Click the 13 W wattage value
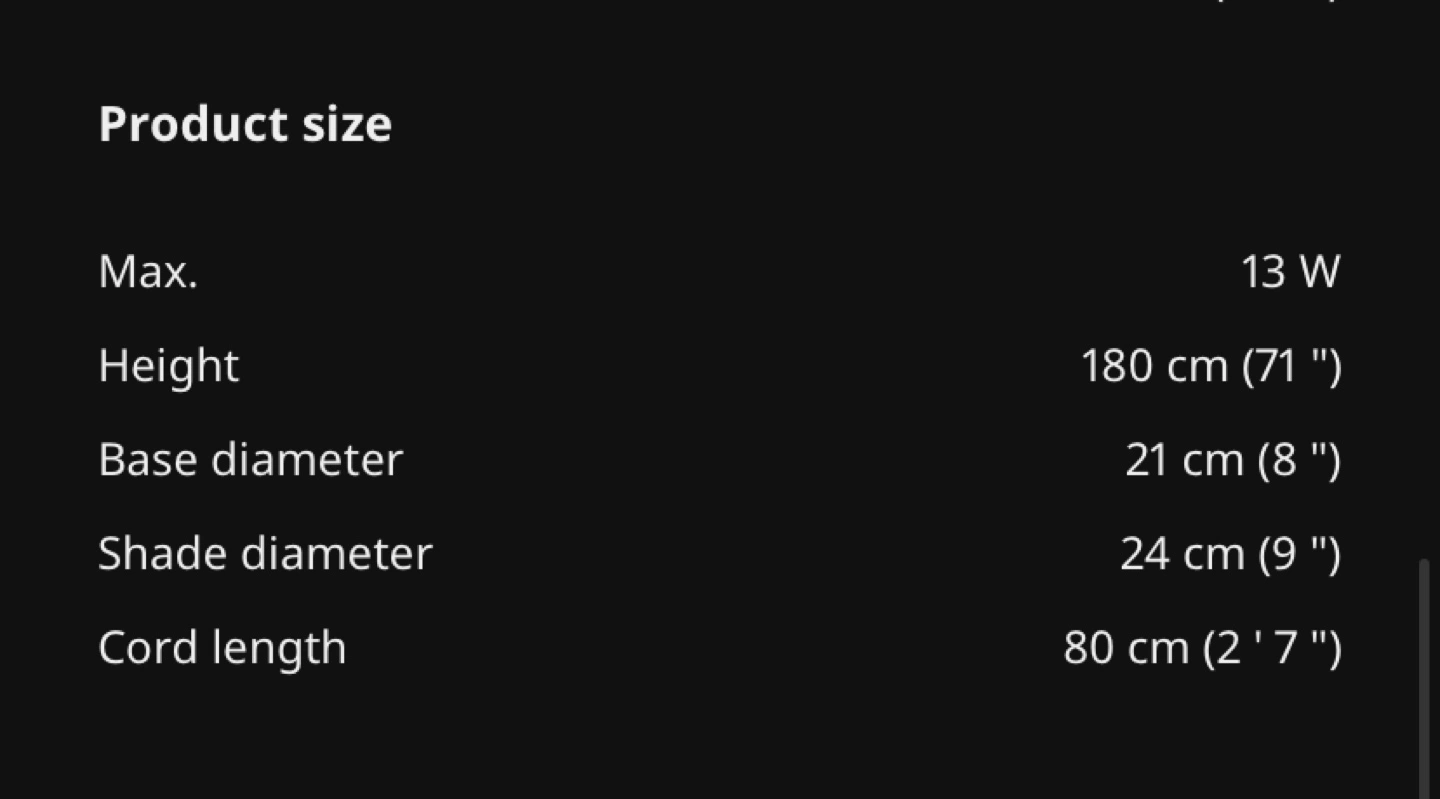The image size is (1440, 799). pyautogui.click(x=1290, y=271)
